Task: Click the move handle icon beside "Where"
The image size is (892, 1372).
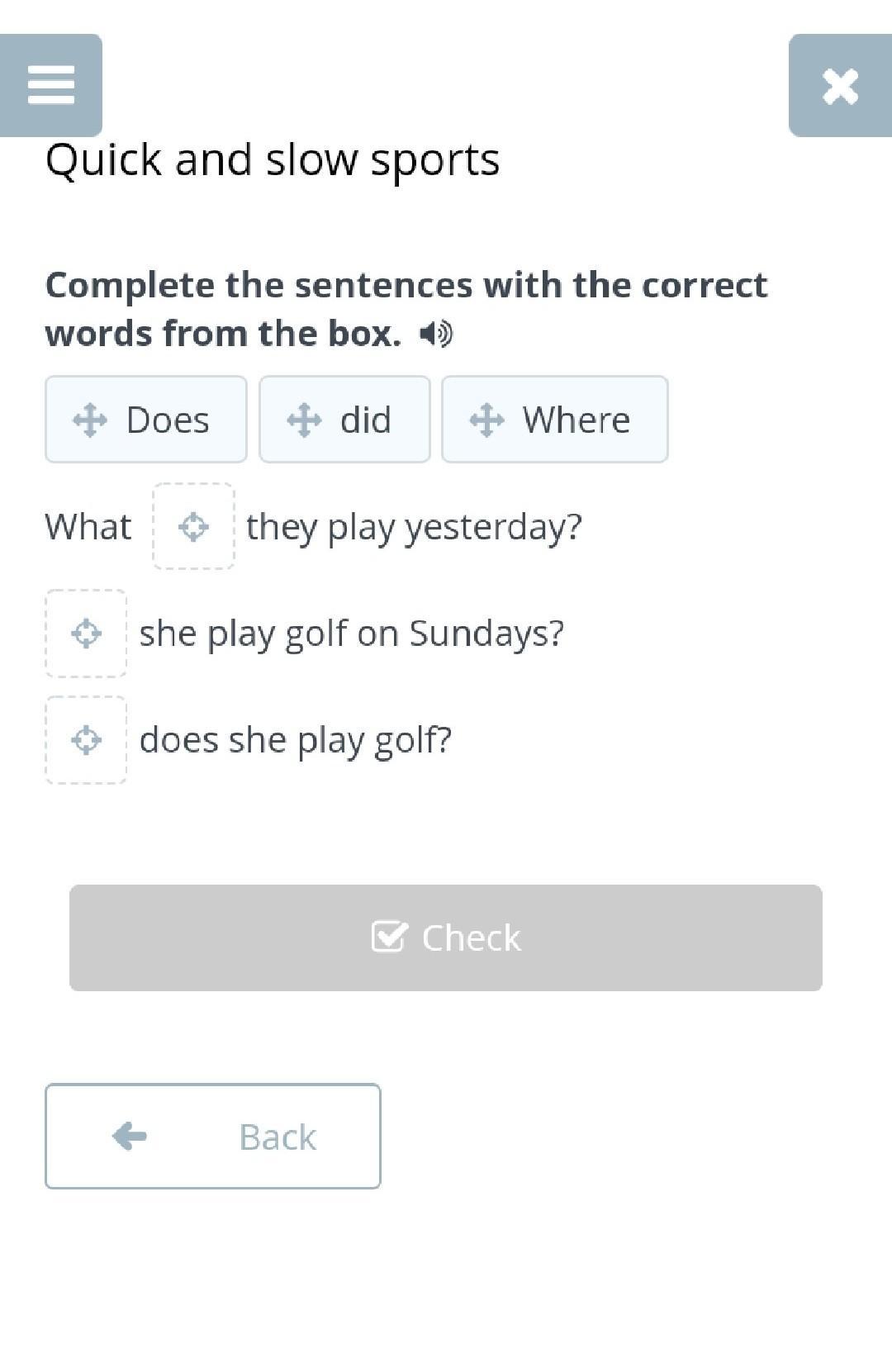Action: pyautogui.click(x=487, y=420)
